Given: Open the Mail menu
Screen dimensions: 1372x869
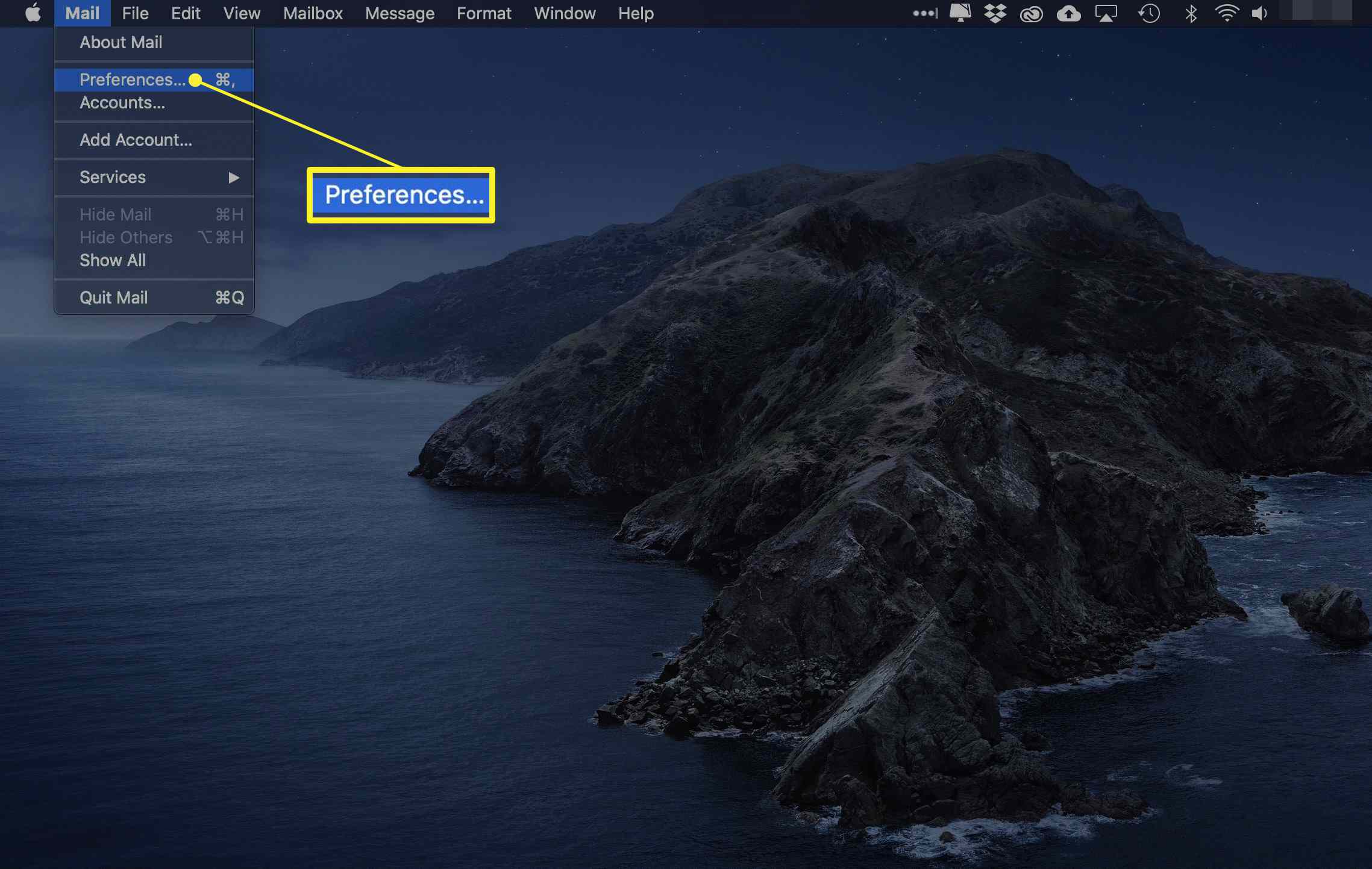Looking at the screenshot, I should tap(83, 13).
